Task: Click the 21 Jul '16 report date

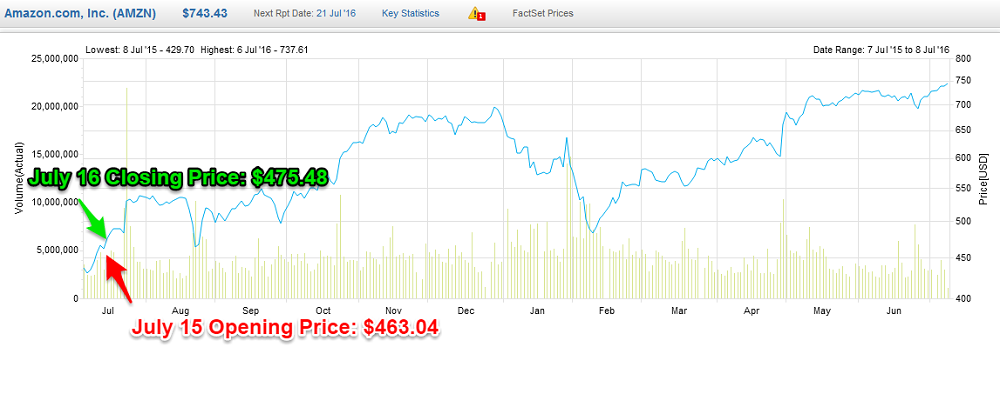Action: [335, 14]
